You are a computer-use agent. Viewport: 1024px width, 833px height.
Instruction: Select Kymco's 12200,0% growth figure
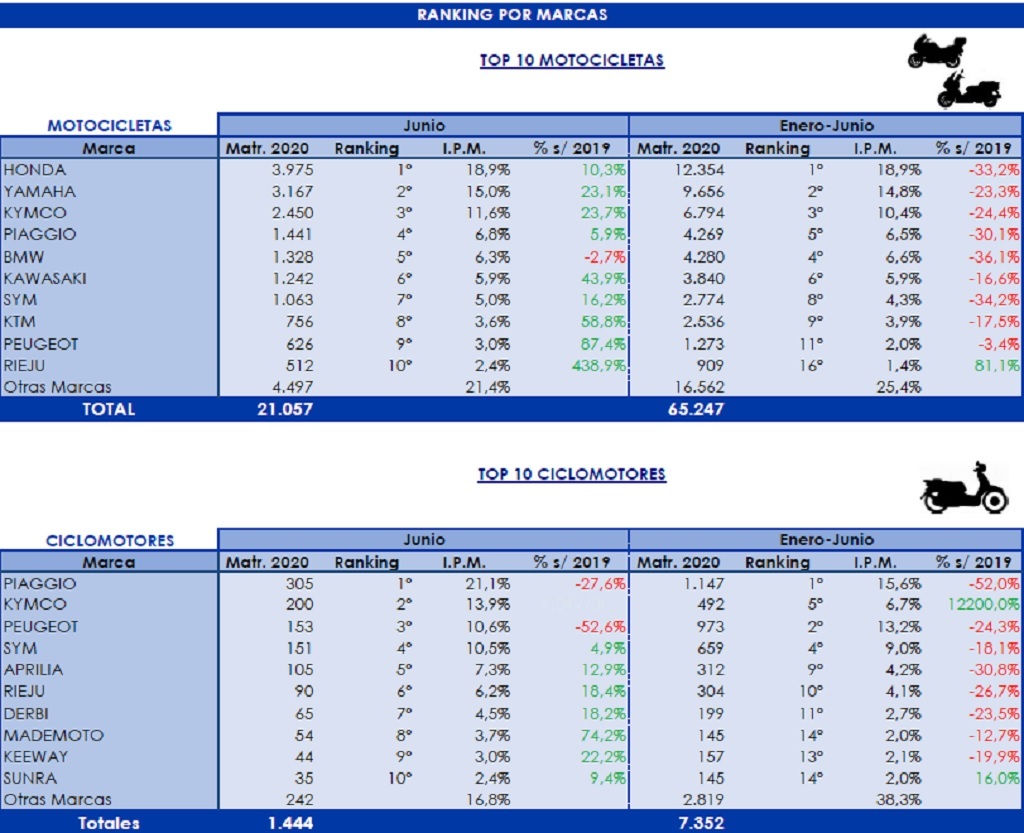pyautogui.click(x=984, y=605)
